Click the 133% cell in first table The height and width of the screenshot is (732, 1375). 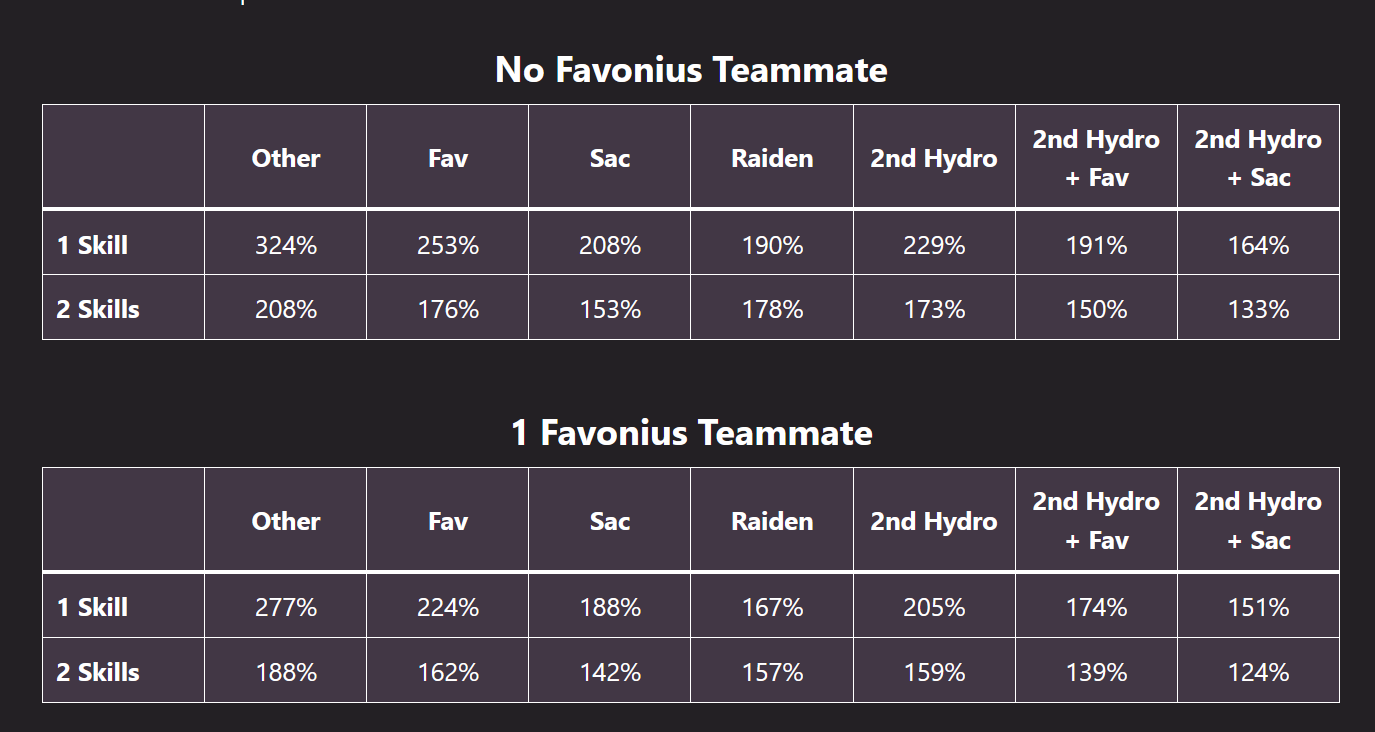1258,309
